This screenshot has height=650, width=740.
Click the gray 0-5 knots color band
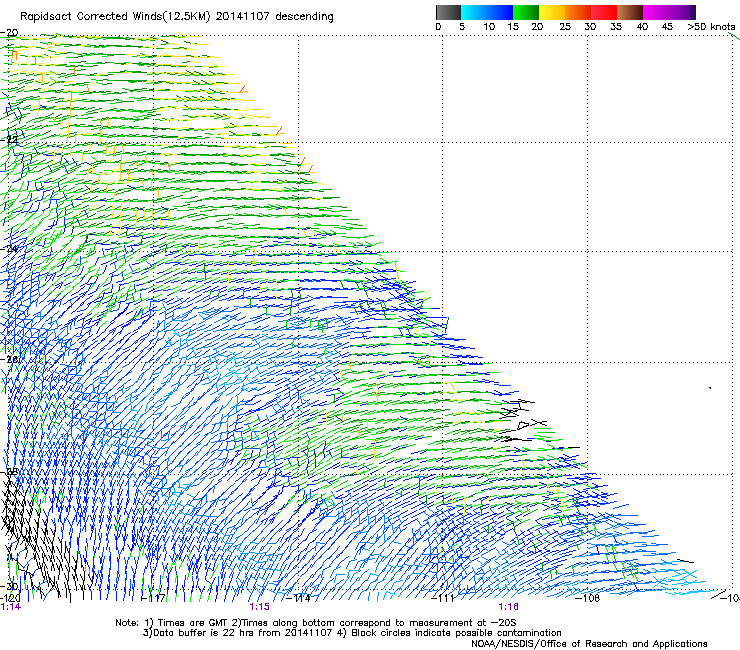point(448,12)
